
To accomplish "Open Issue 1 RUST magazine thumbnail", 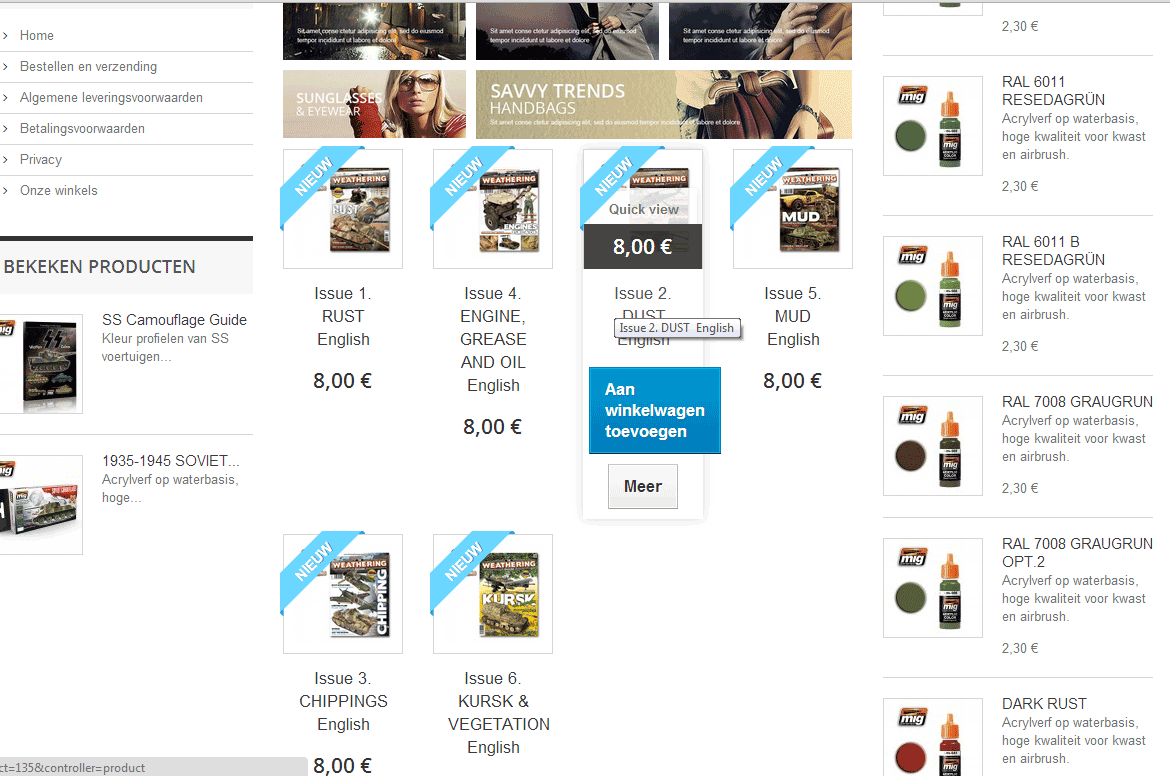I will pos(343,209).
